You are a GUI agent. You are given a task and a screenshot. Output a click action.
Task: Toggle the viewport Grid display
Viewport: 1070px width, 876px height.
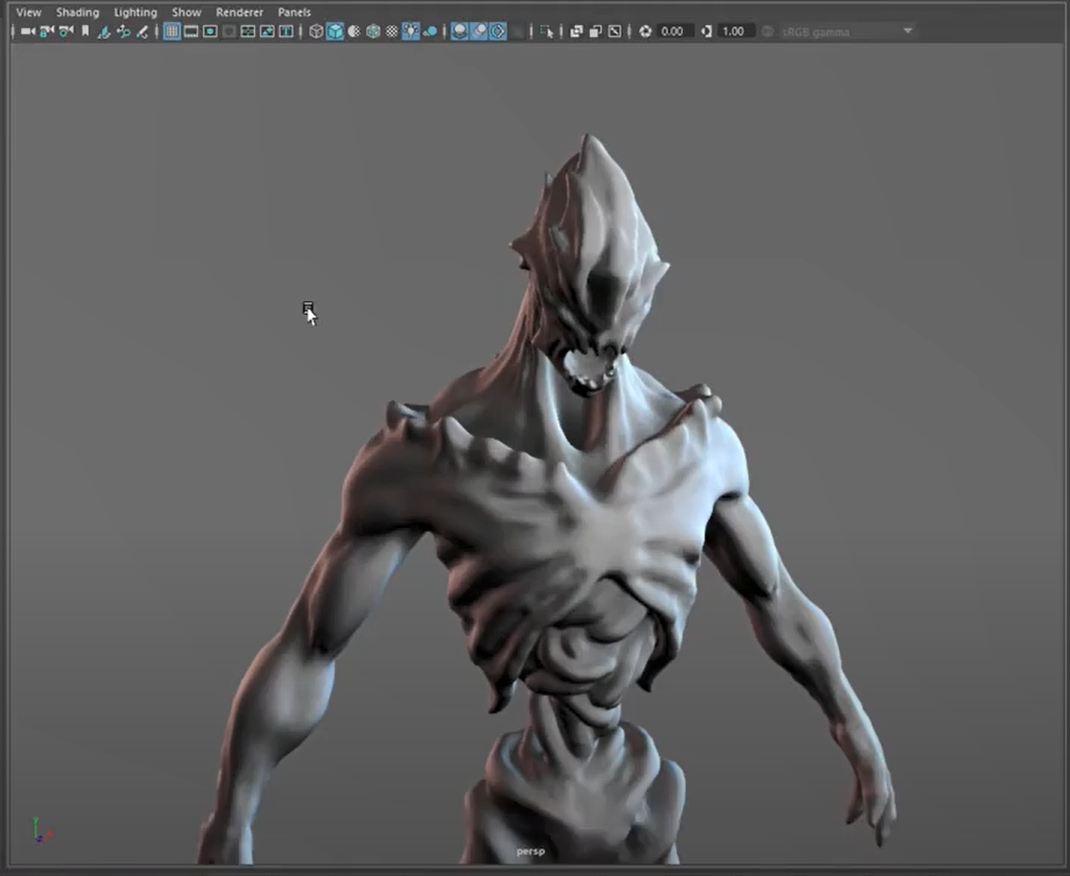[172, 32]
